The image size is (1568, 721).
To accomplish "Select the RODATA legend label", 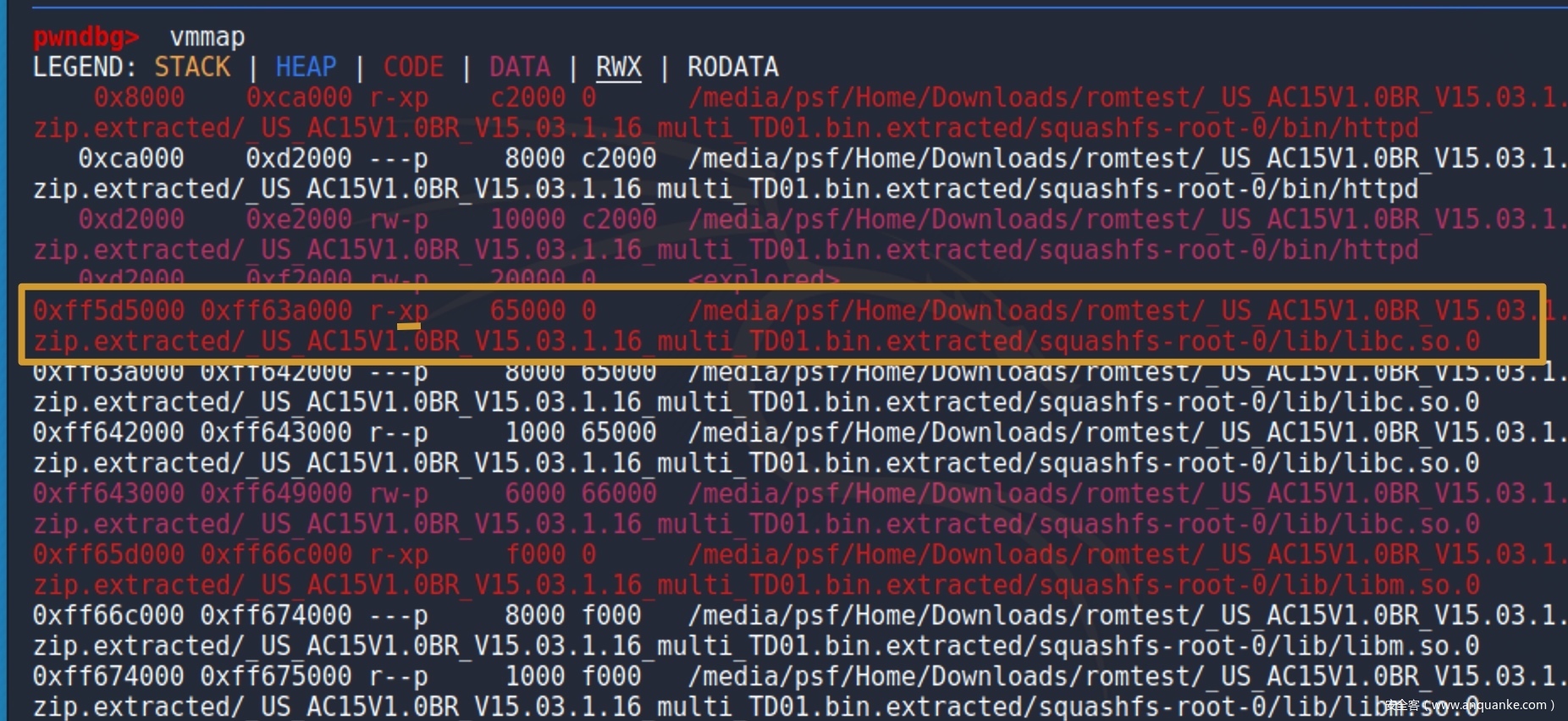I will (732, 68).
